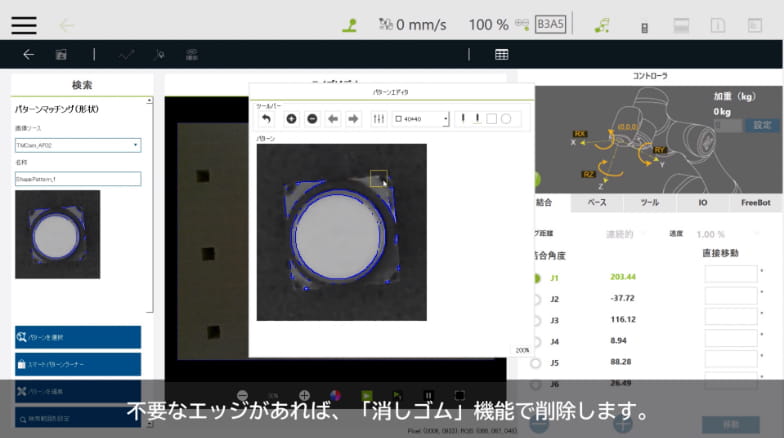Screen dimensions: 784x438
Task: Select the J5 joint radio button
Action: pos(536,363)
